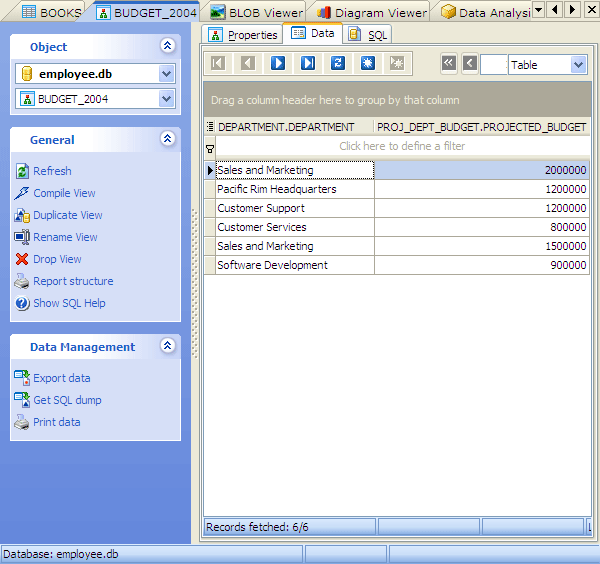Click the Export data link
Image resolution: width=600 pixels, height=564 pixels.
coord(62,378)
